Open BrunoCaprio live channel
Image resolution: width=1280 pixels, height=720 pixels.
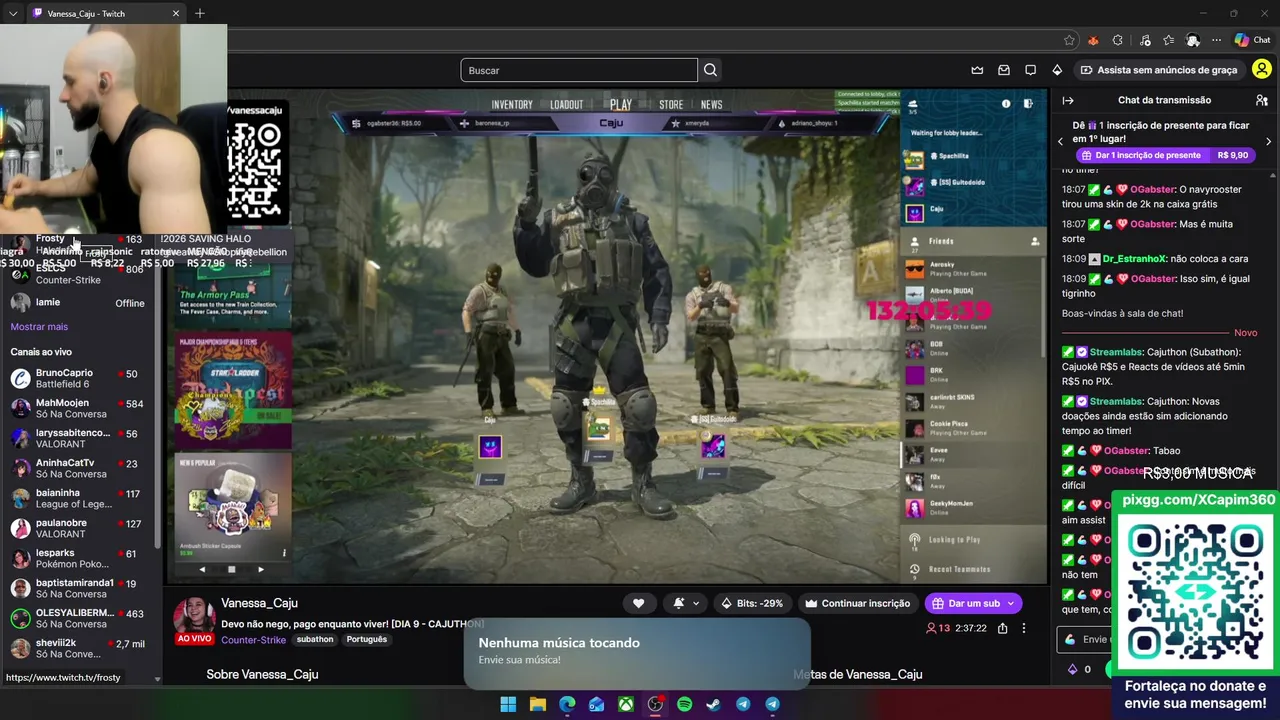(x=79, y=378)
